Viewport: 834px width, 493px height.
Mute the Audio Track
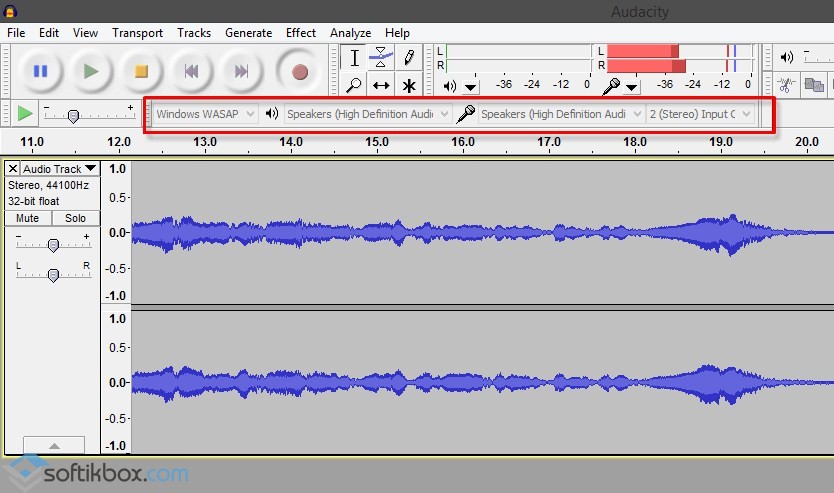pos(27,218)
